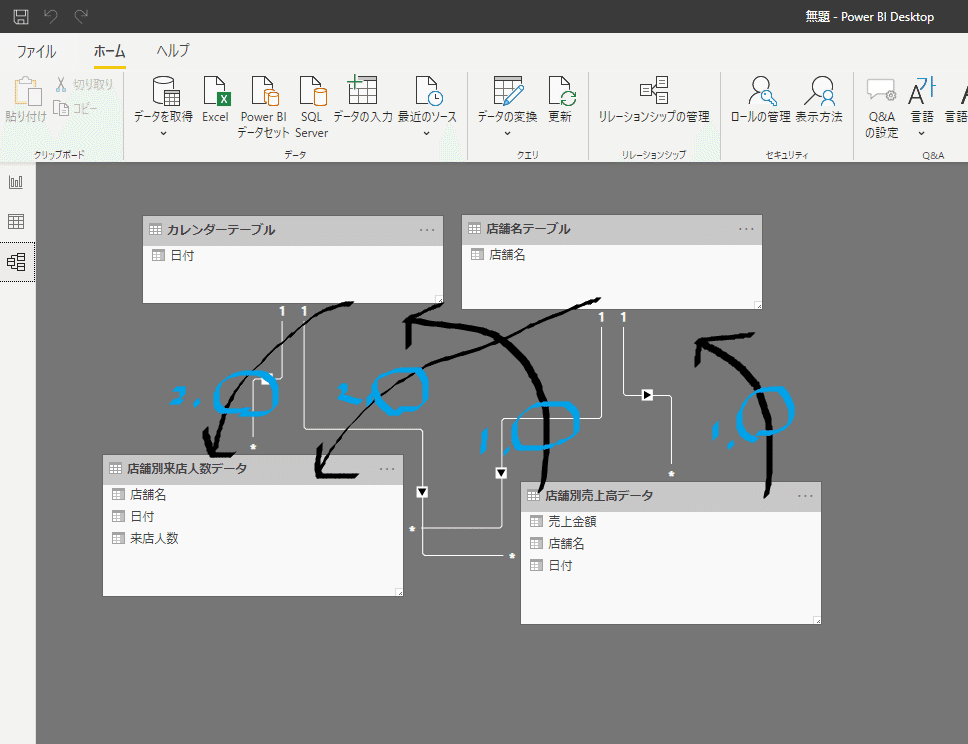
Task: Click the 言語 language icon
Action: coord(922,91)
